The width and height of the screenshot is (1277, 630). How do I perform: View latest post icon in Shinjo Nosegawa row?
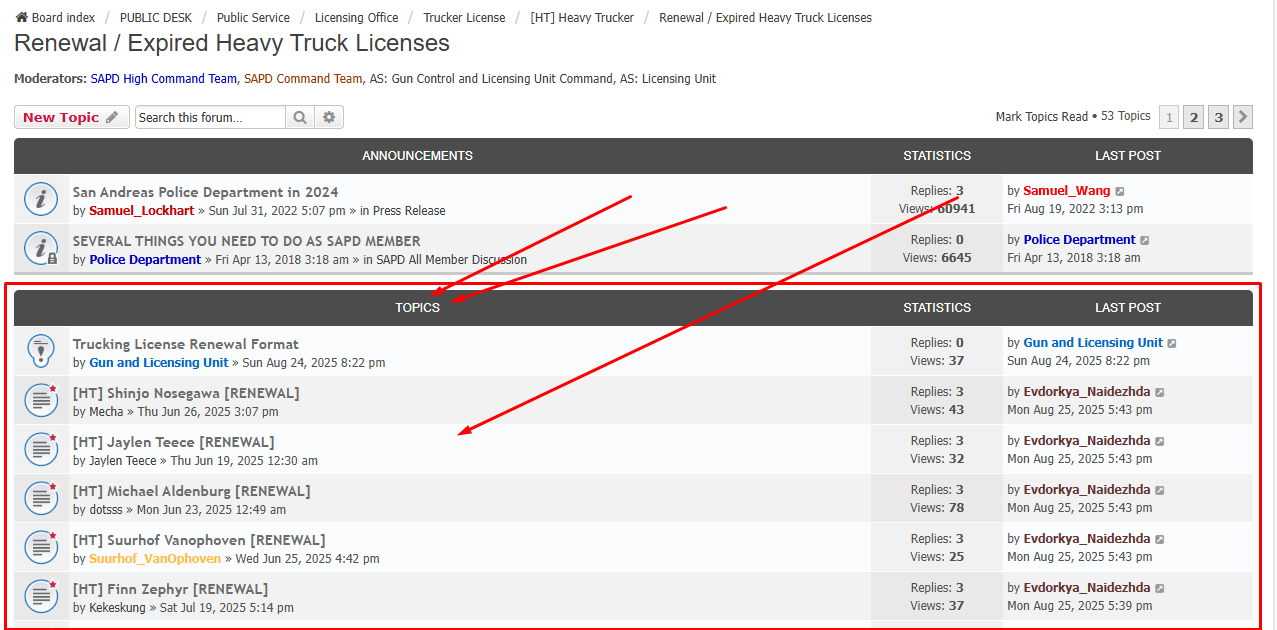click(1160, 392)
